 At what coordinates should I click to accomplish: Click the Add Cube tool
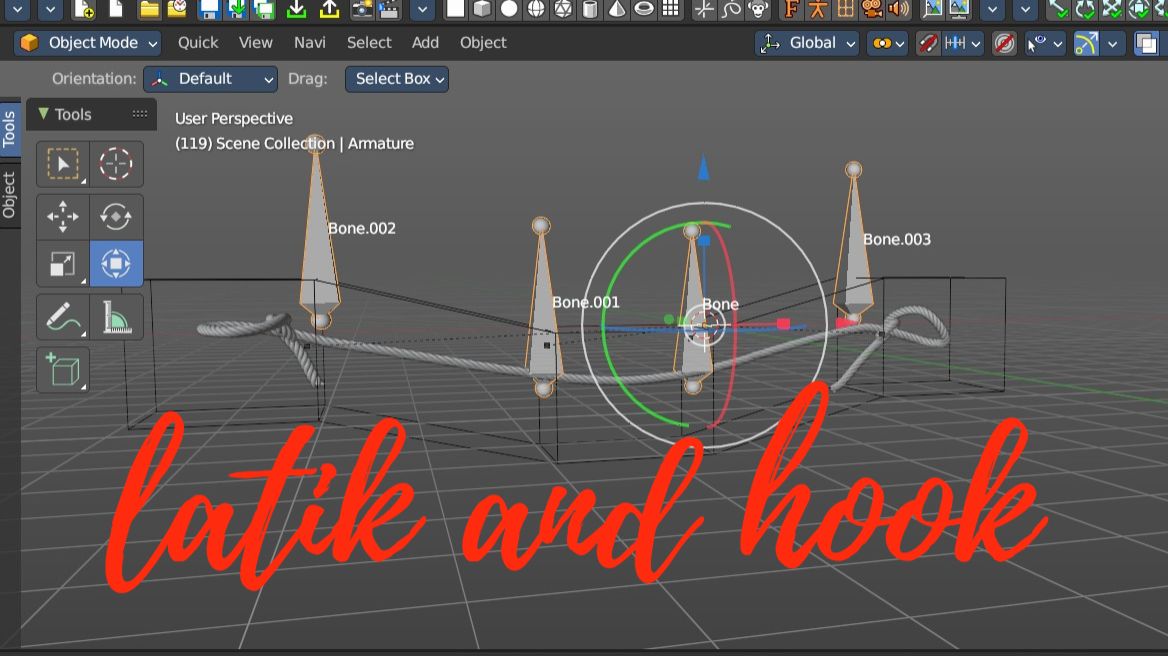click(63, 370)
